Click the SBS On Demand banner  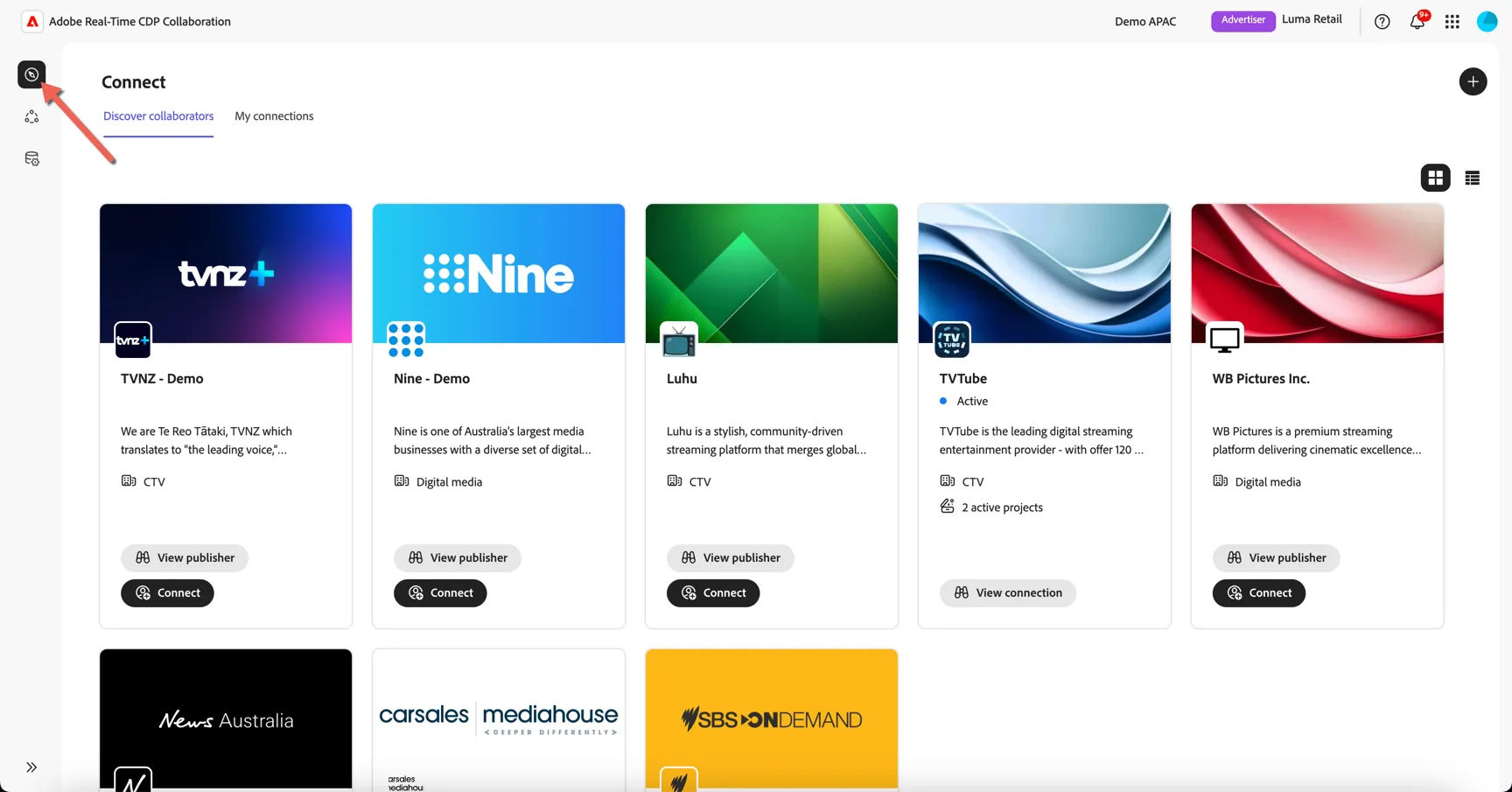772,719
